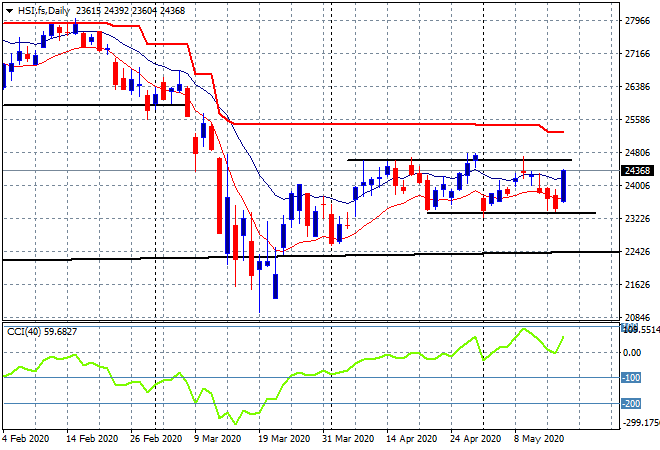Image resolution: width=660 pixels, height=450 pixels.
Task: Click the 4 Feb 2020 date label
Action: 26,439
